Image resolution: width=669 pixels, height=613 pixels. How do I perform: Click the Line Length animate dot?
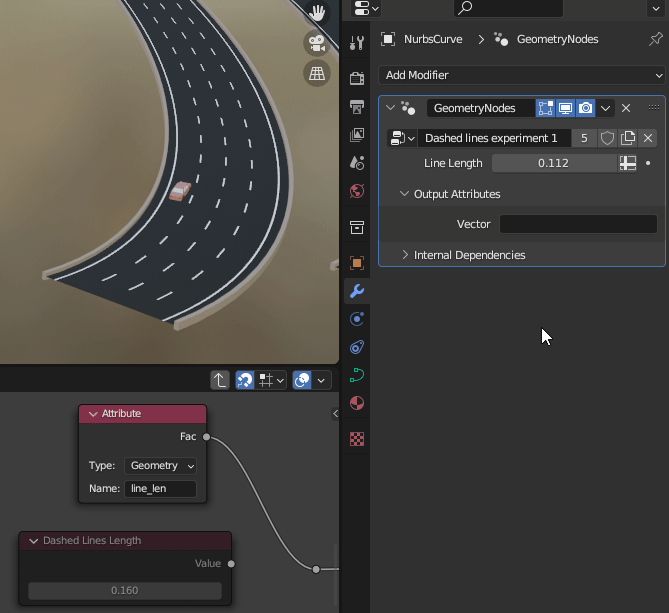pos(648,163)
